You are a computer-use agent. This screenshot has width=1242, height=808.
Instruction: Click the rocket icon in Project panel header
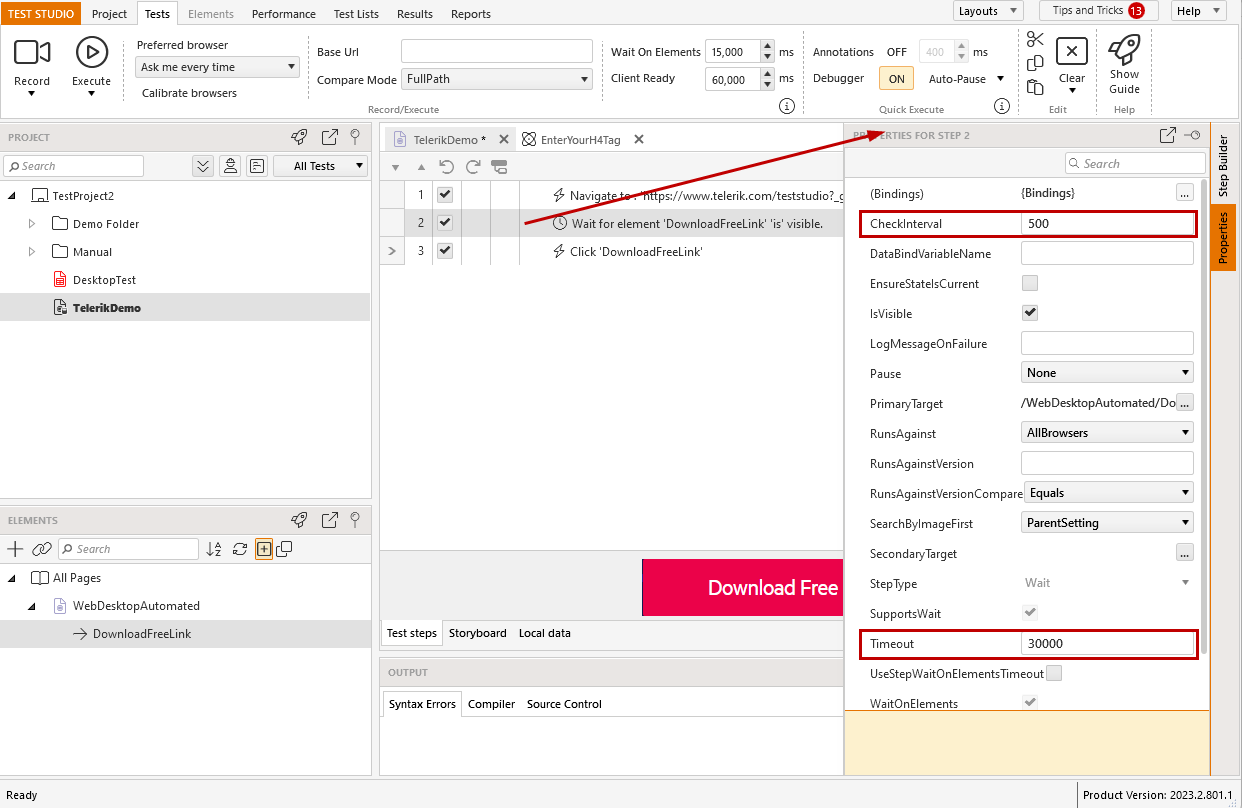(299, 137)
